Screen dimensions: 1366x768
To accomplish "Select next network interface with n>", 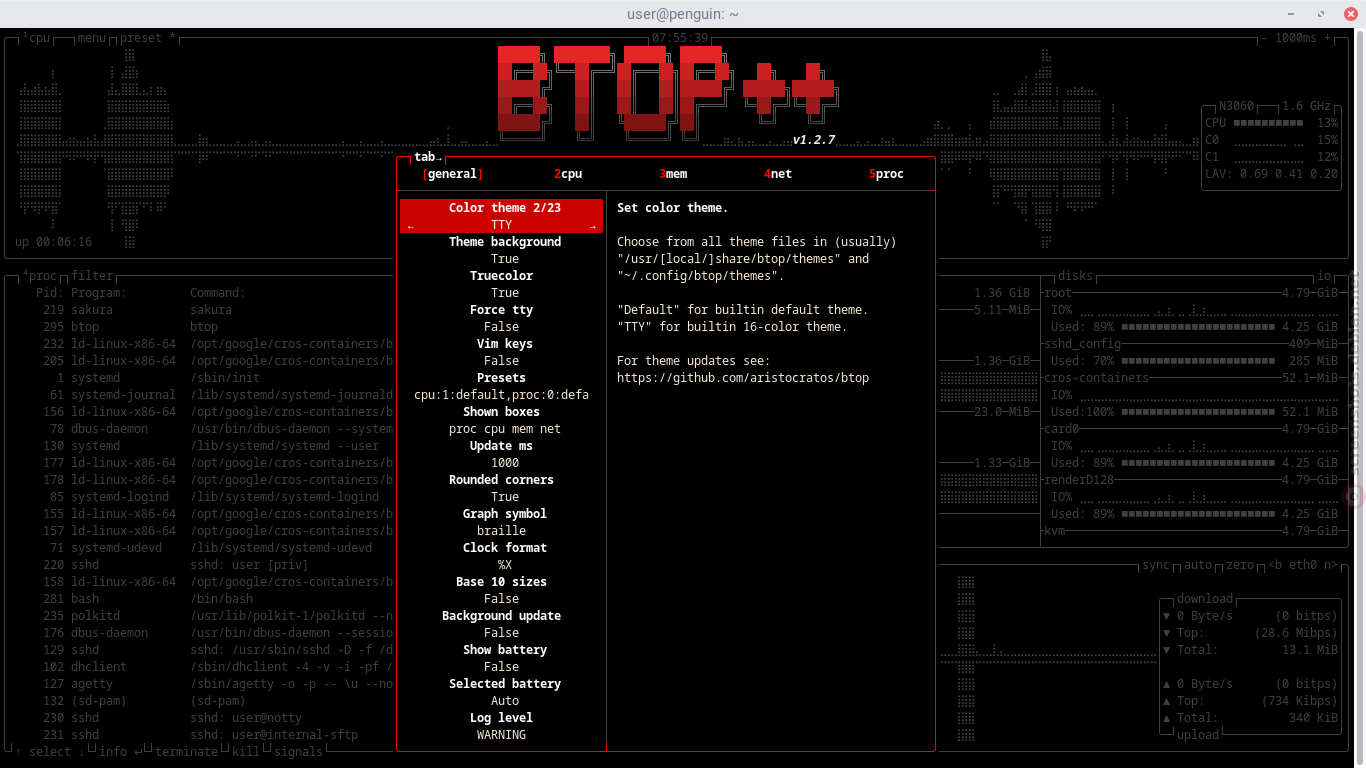I will pyautogui.click(x=1330, y=565).
